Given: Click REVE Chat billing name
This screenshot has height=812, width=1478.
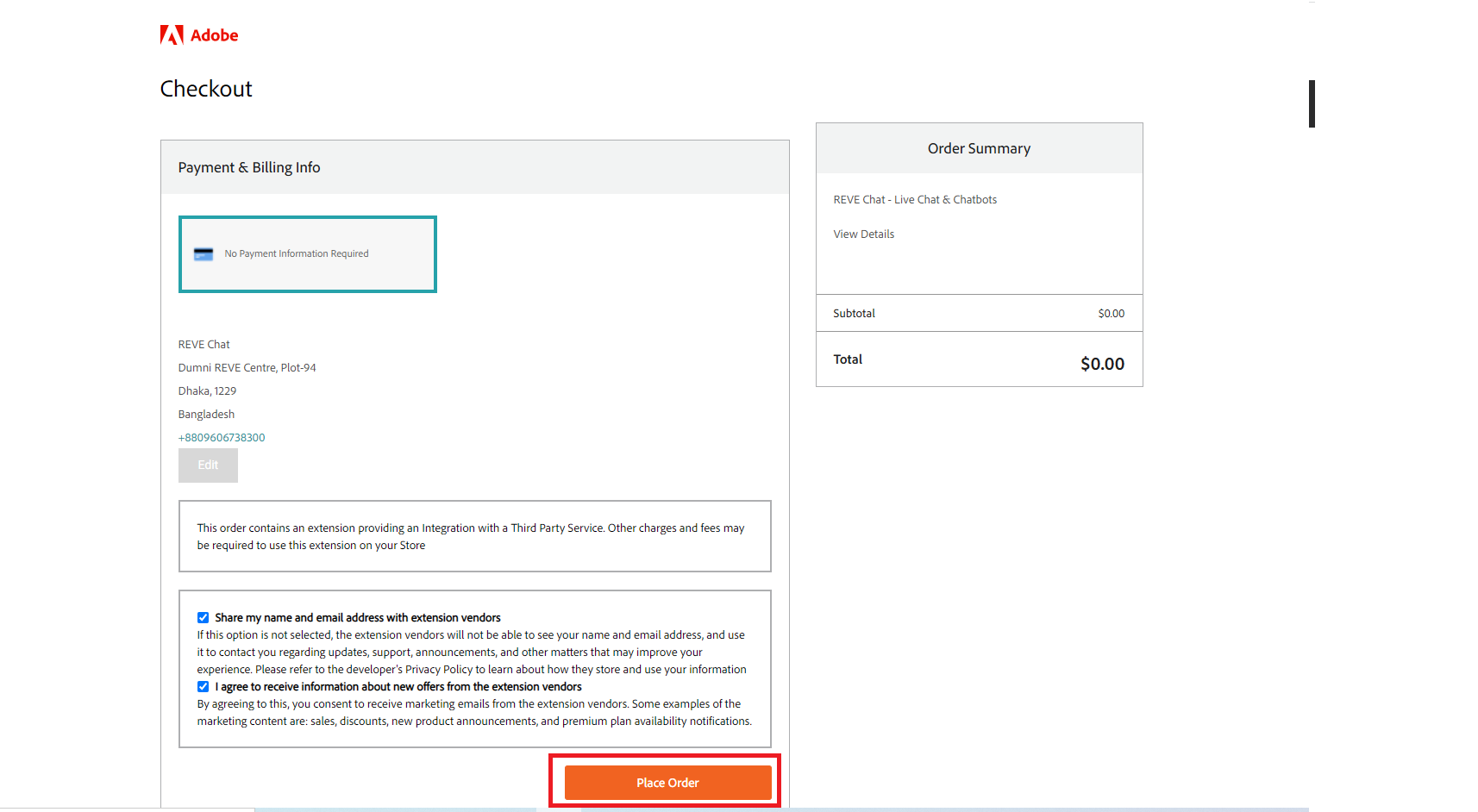Looking at the screenshot, I should point(204,345).
